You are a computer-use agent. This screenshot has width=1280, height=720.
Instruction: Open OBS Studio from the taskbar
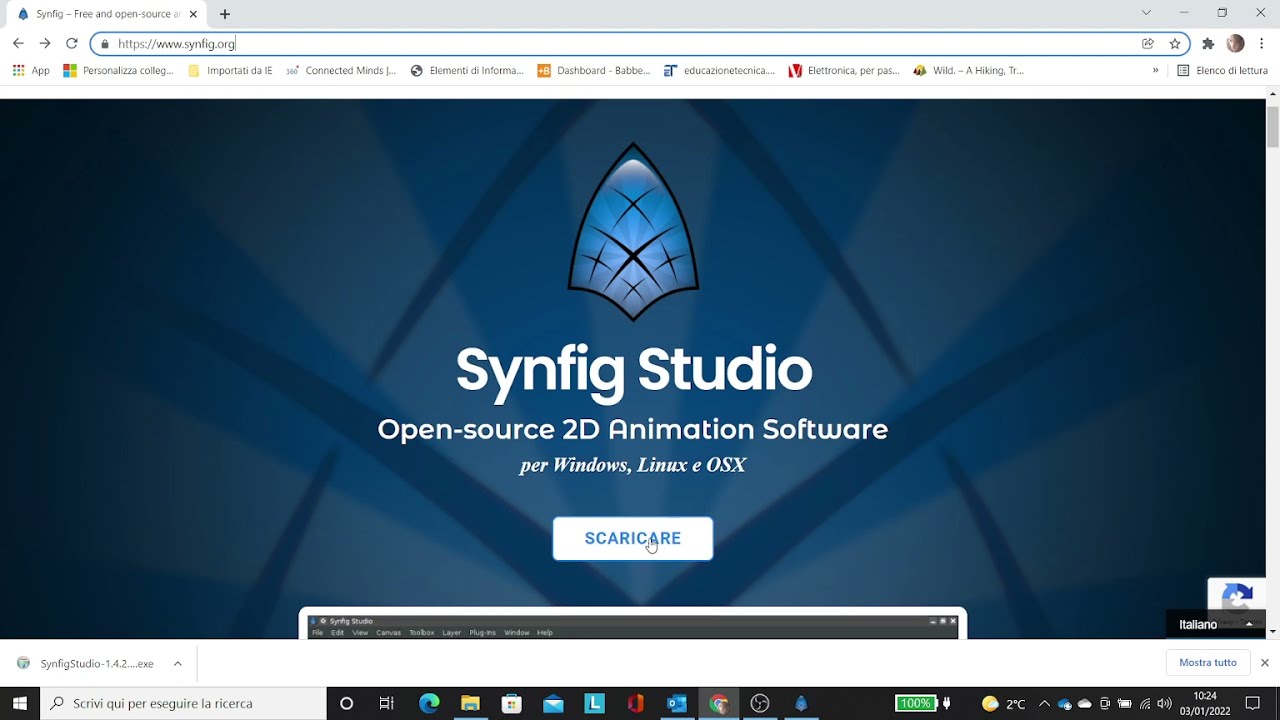[760, 703]
